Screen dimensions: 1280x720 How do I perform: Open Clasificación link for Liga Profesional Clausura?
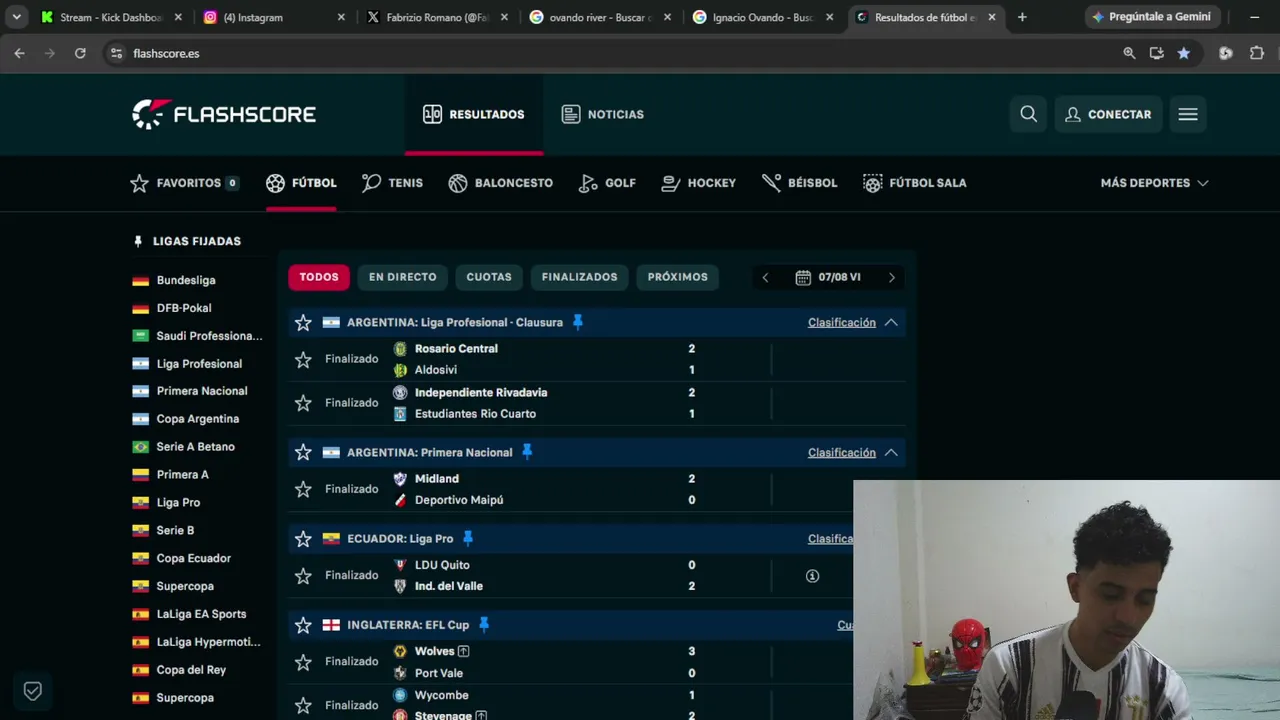842,322
